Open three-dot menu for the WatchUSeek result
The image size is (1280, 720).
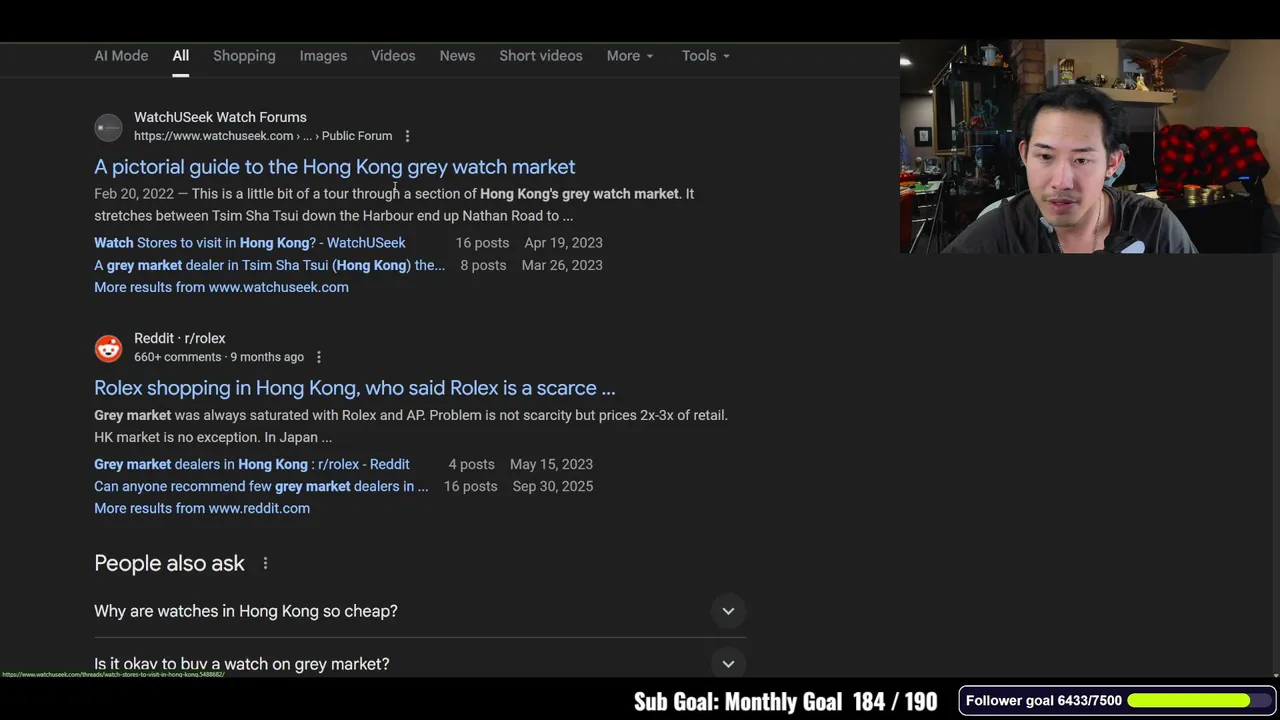coord(407,136)
